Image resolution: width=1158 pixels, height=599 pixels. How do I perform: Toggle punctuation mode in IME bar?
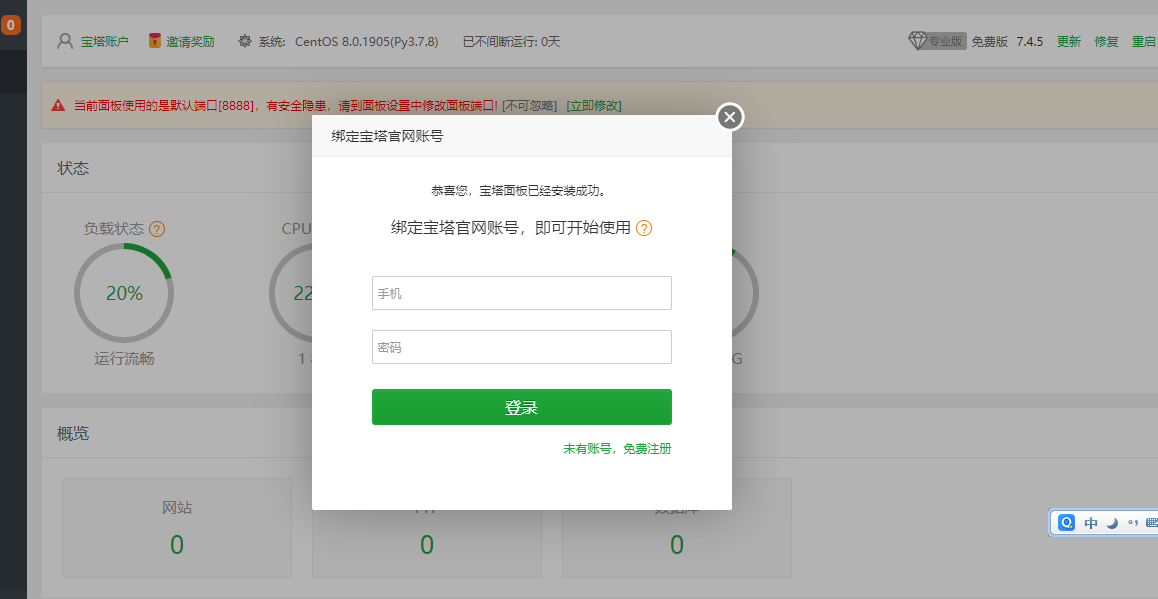point(1133,523)
